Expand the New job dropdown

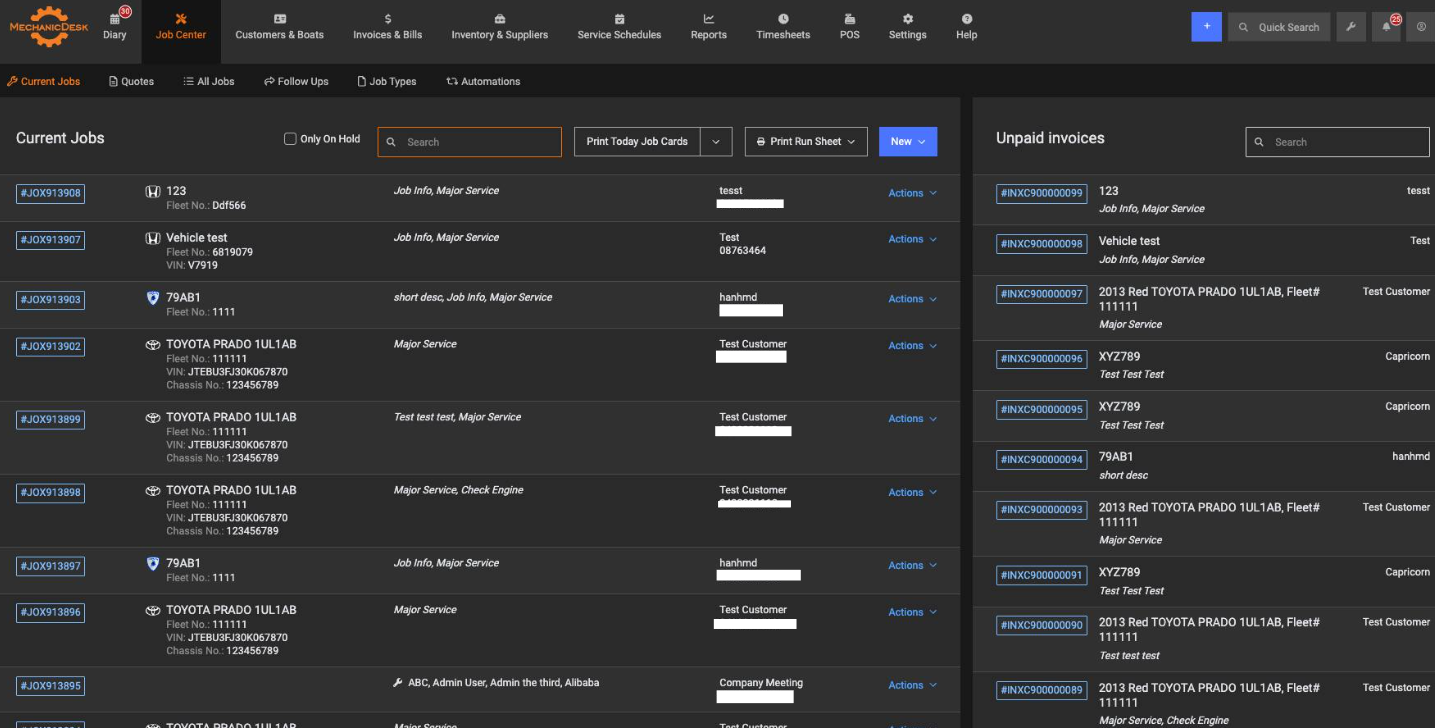pos(907,142)
